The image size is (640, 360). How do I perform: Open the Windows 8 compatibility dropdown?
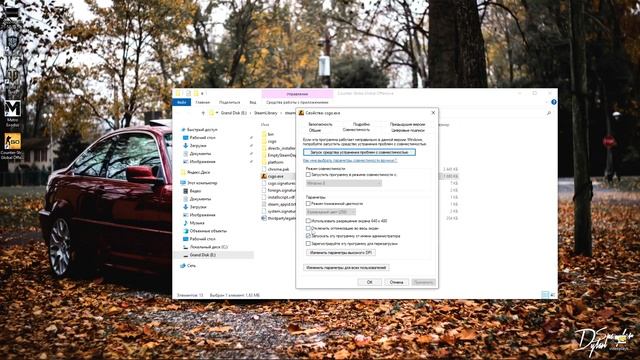pyautogui.click(x=344, y=183)
